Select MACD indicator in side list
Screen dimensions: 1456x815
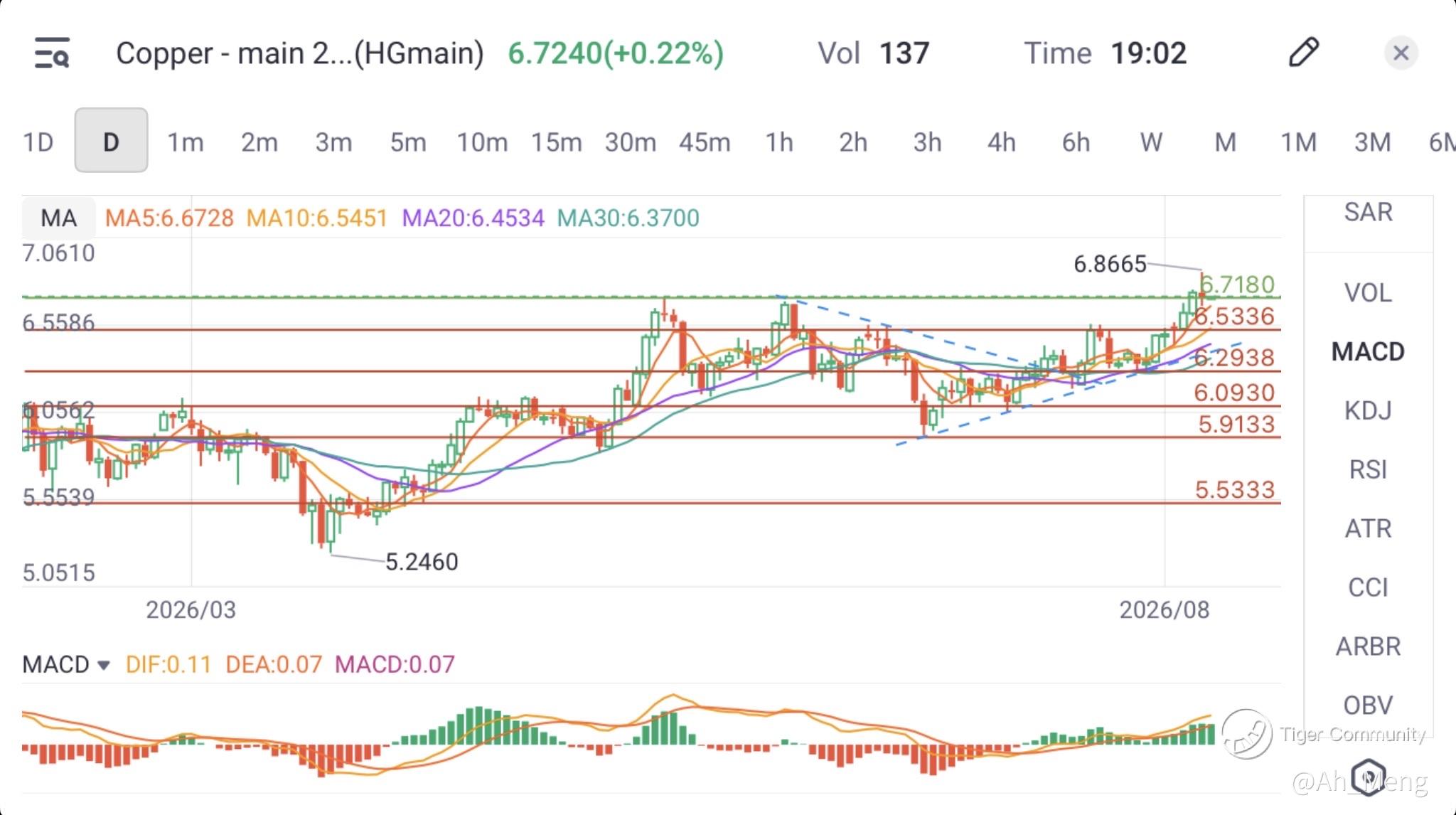(x=1369, y=351)
